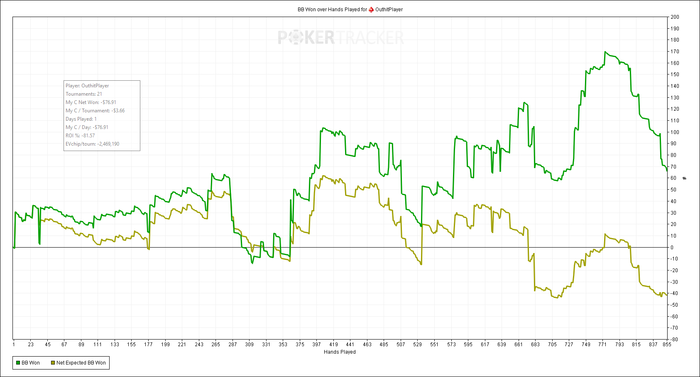Screen dimensions: 700x377
Task: Select "Player: OuthitPlayer" line in stats box
Action: pos(88,86)
